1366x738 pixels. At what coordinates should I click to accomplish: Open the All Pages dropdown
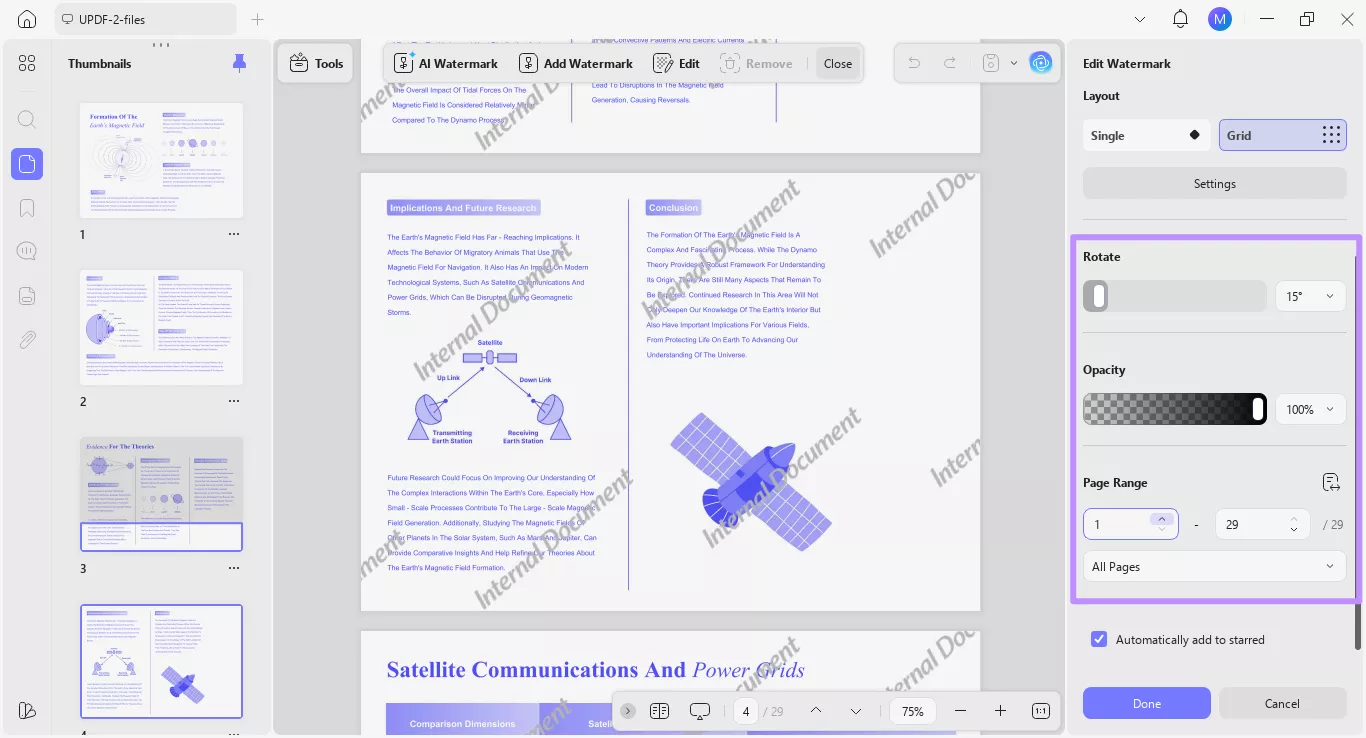1213,566
